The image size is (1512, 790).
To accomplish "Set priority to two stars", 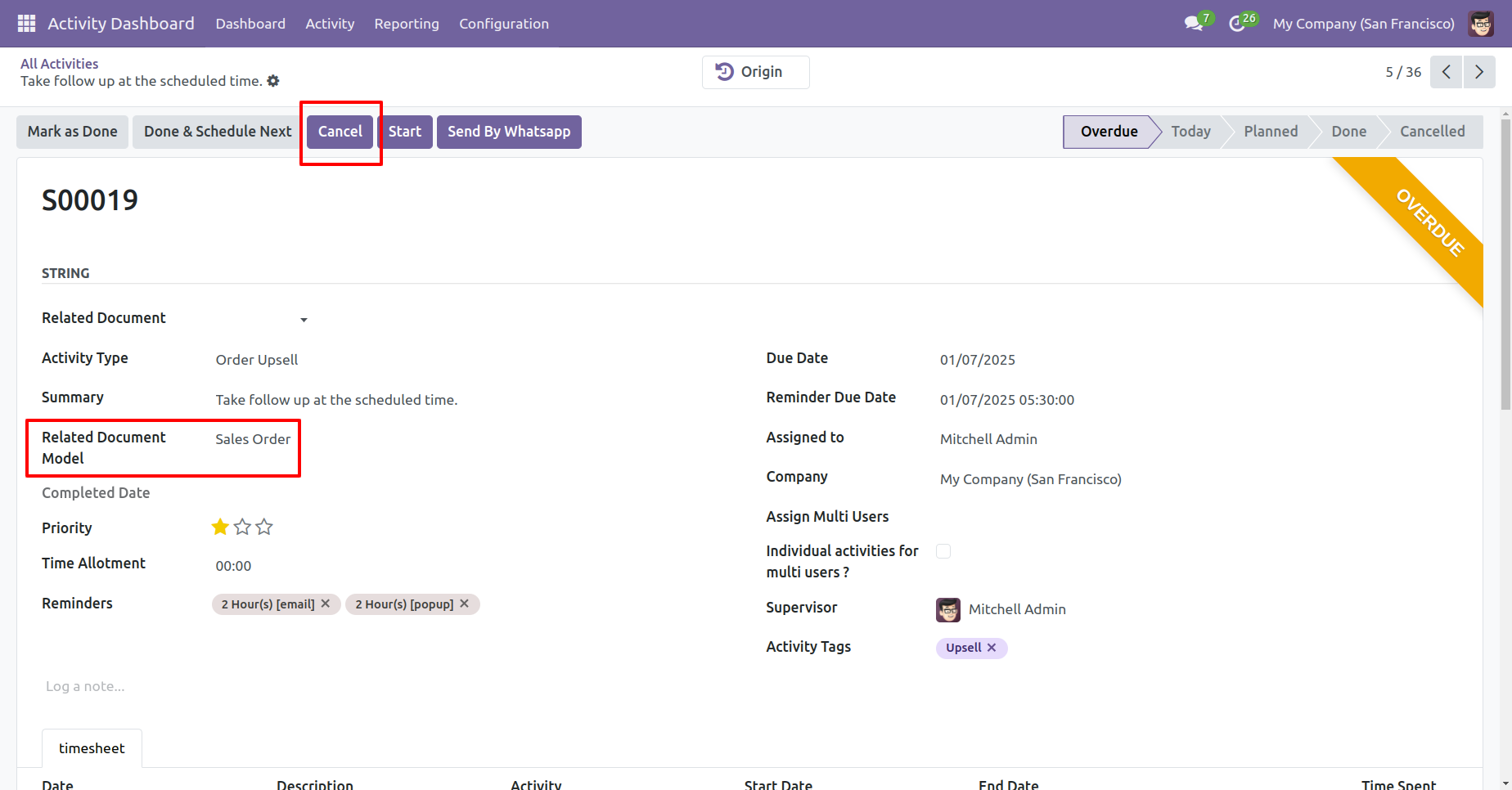I will coord(242,527).
